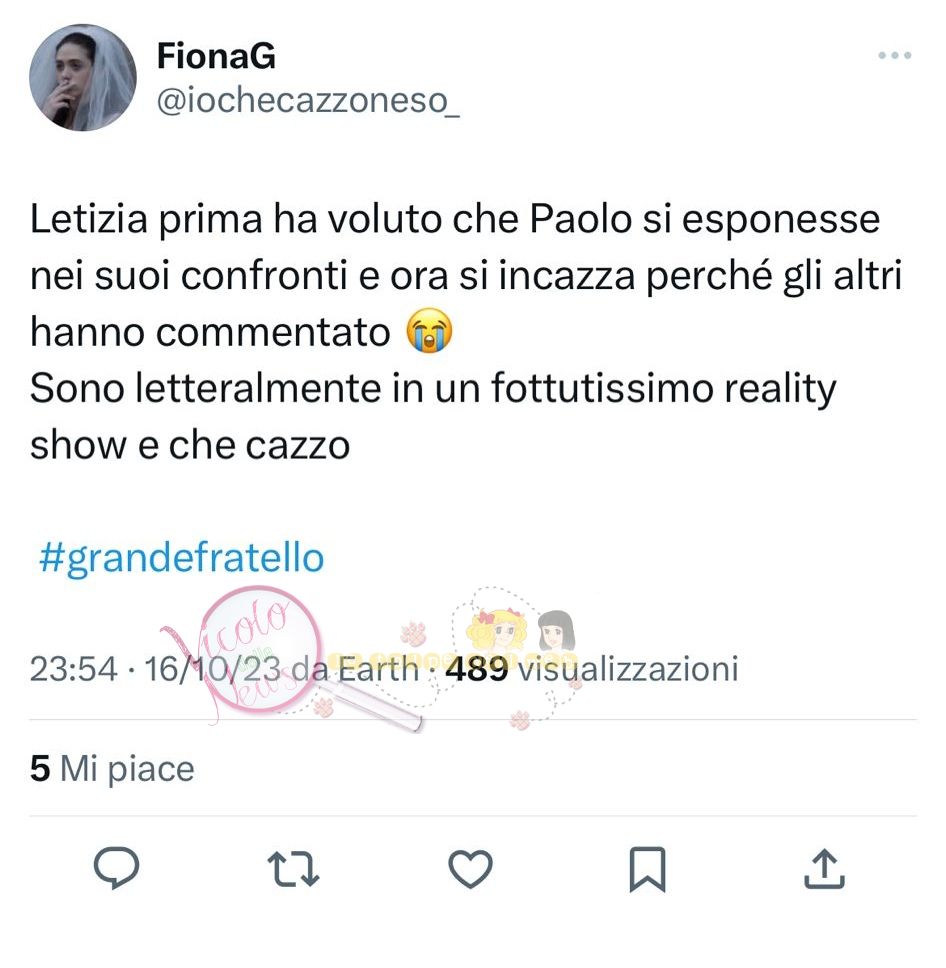Open the @iochecazzoneso_ handle
This screenshot has width=946, height=968.
click(308, 101)
